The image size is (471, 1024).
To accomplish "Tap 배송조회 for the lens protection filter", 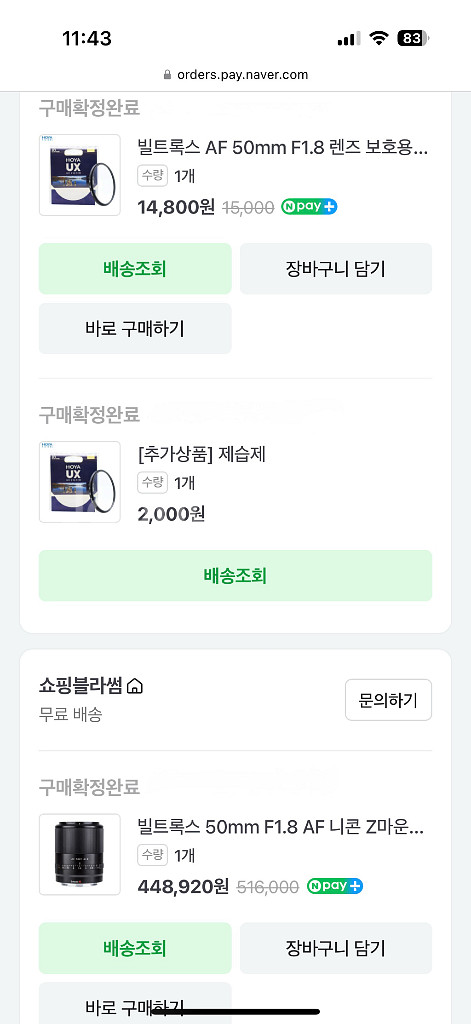I will 135,268.
